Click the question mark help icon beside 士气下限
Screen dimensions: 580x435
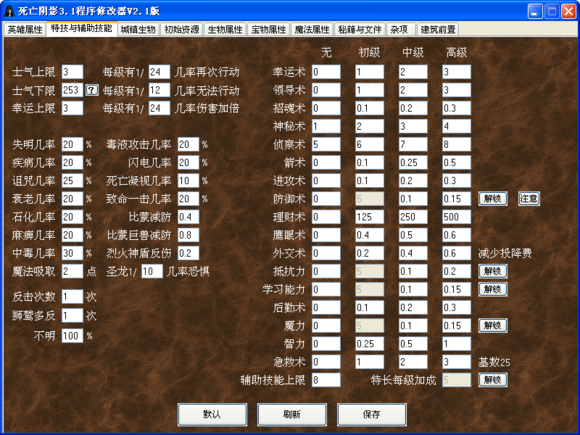point(92,90)
